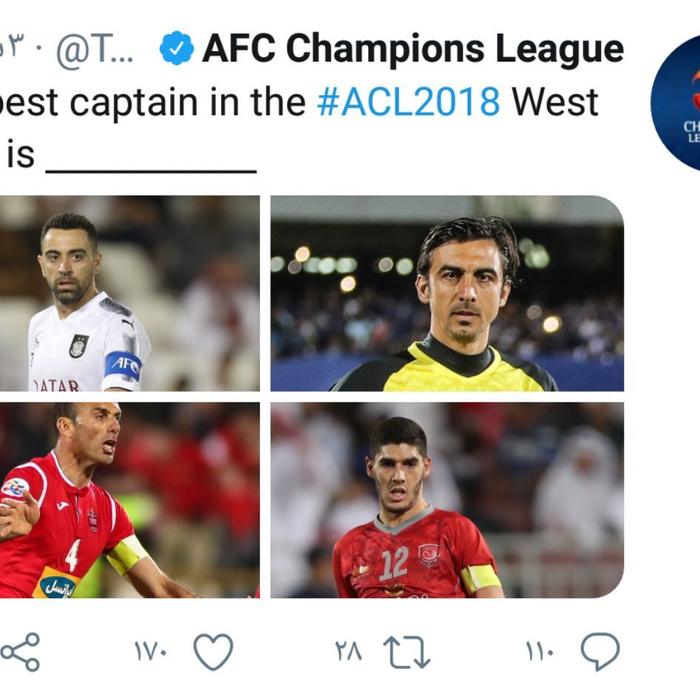Image resolution: width=700 pixels, height=700 pixels.
Task: Tap the yellow captain armband on number 12
Action: (x=479, y=578)
